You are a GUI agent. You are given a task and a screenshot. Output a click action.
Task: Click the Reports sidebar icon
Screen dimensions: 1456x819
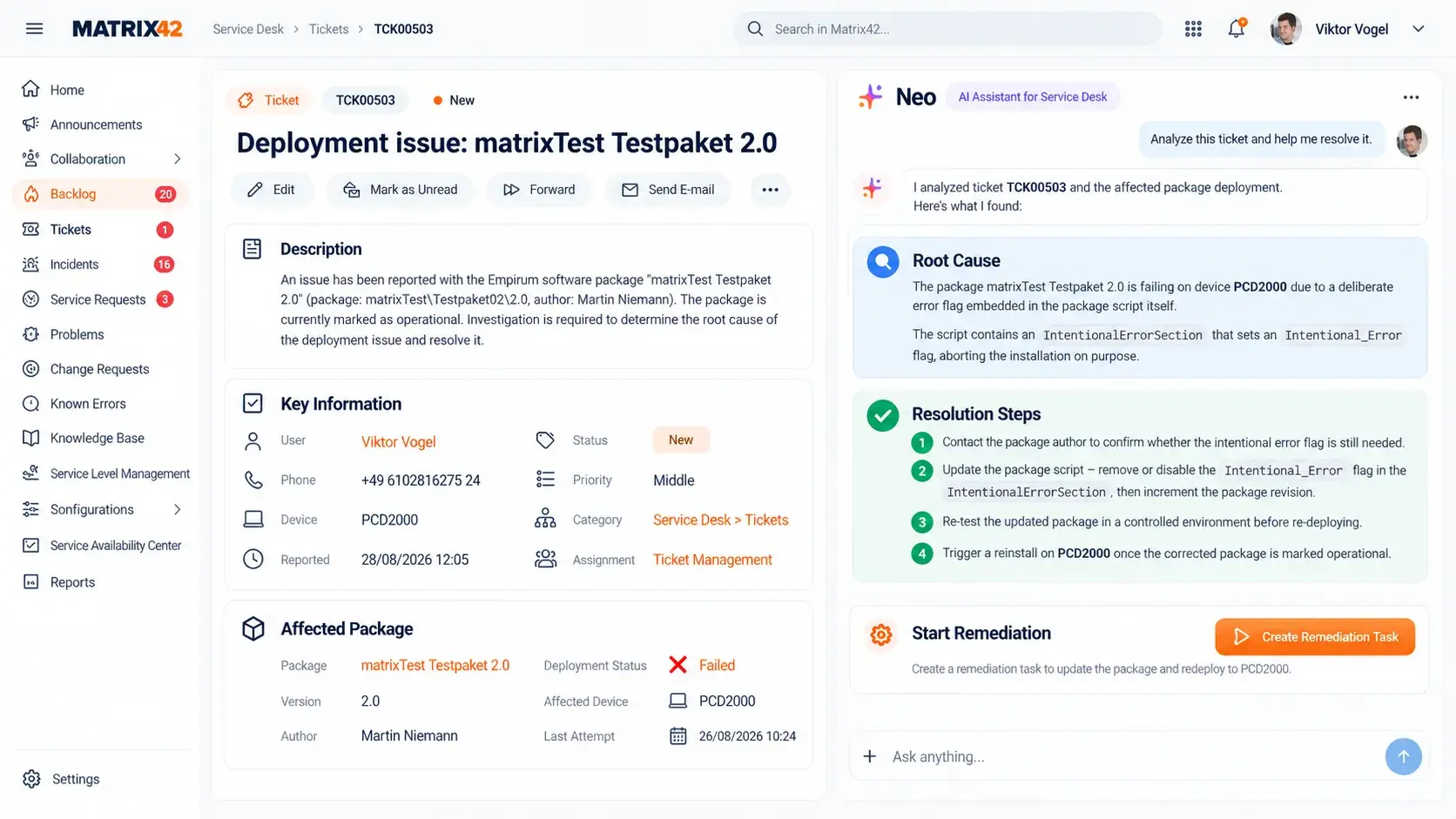[x=31, y=582]
